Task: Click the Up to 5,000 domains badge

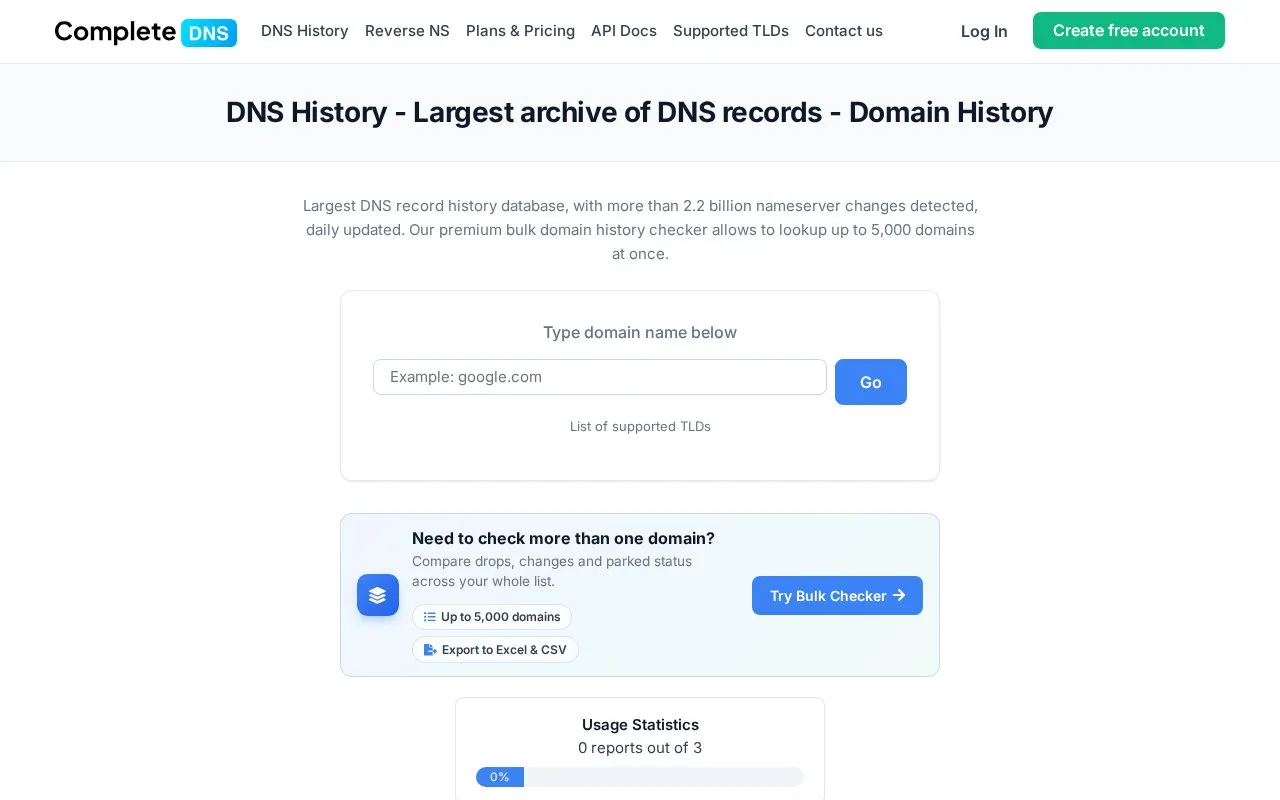Action: pyautogui.click(x=492, y=617)
